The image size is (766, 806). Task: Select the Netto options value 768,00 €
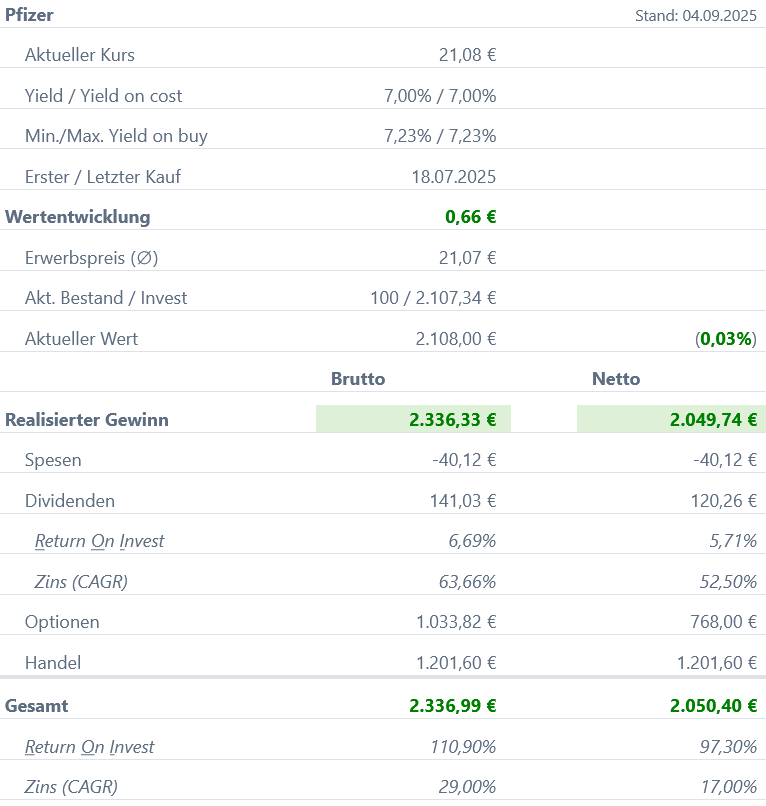[x=723, y=622]
